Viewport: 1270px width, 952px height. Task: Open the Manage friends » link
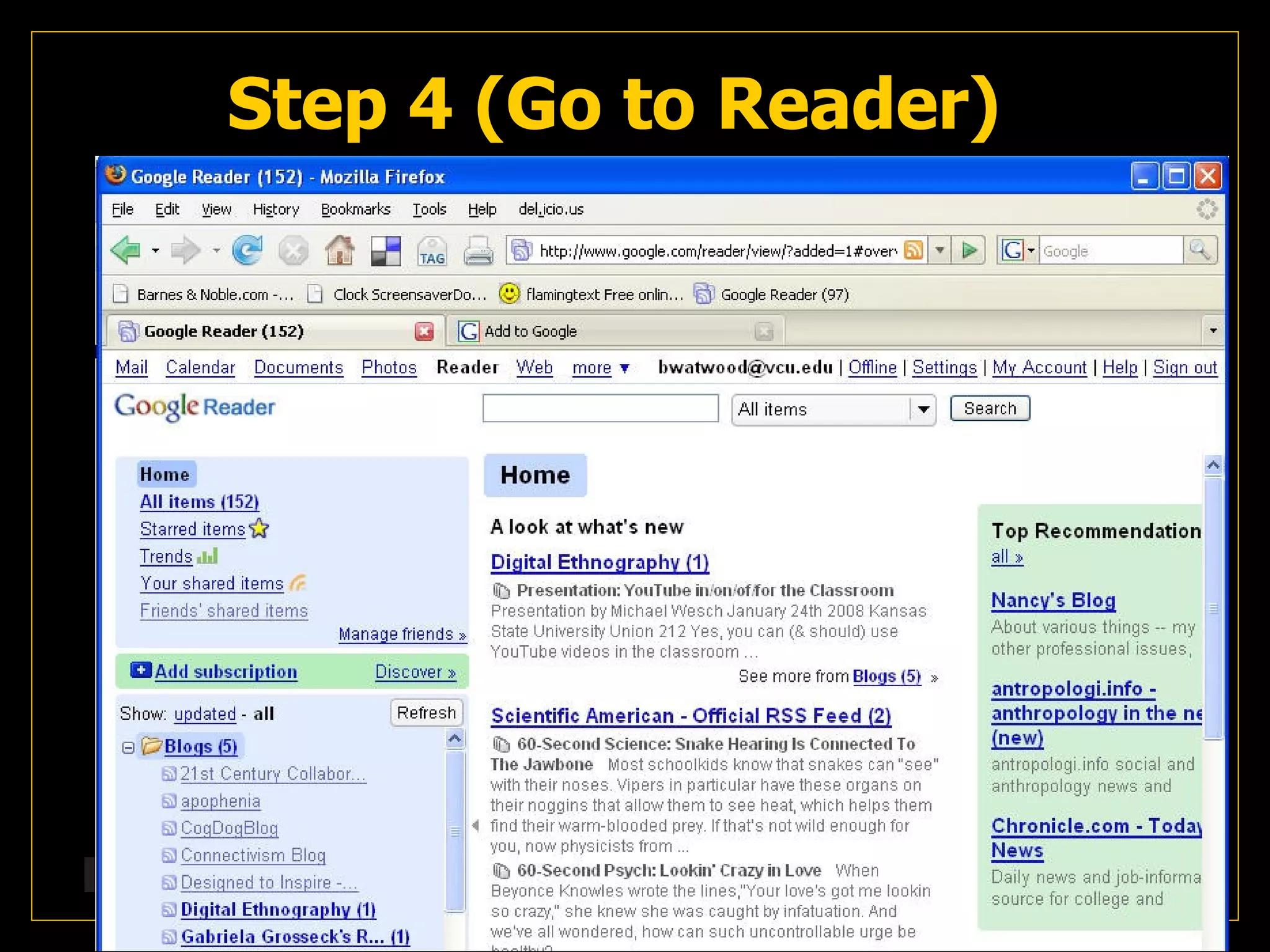coord(402,634)
